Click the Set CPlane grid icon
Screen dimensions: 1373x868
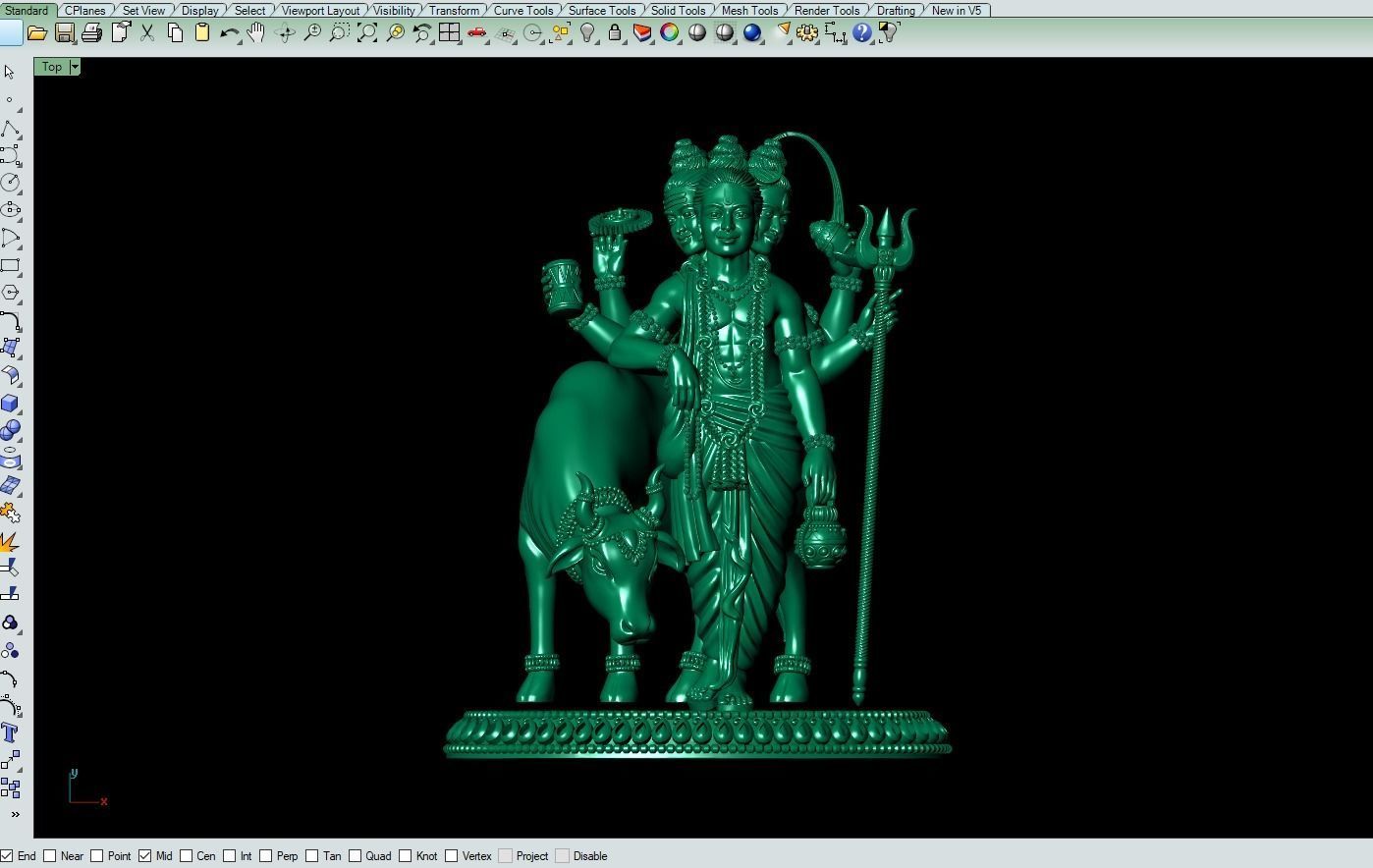[505, 32]
